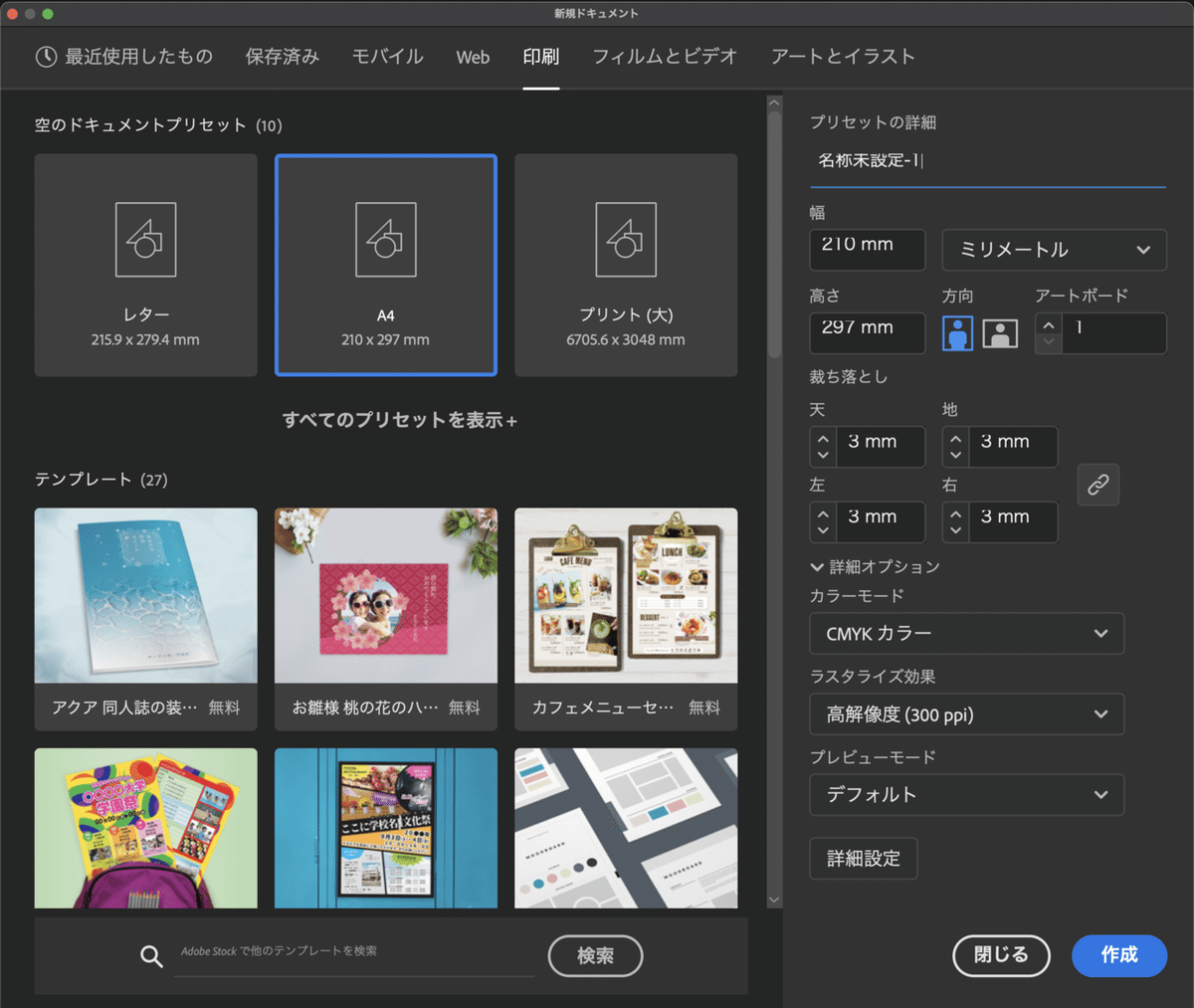Increase the artboard count arrow
This screenshot has height=1008, width=1194.
click(x=1049, y=324)
